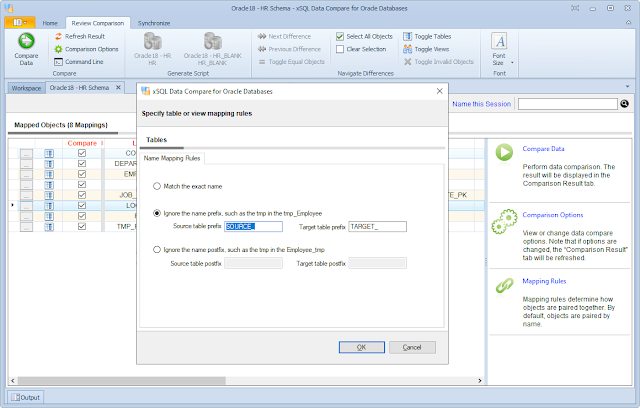Click Toggle Tables in the ribbon

click(427, 36)
